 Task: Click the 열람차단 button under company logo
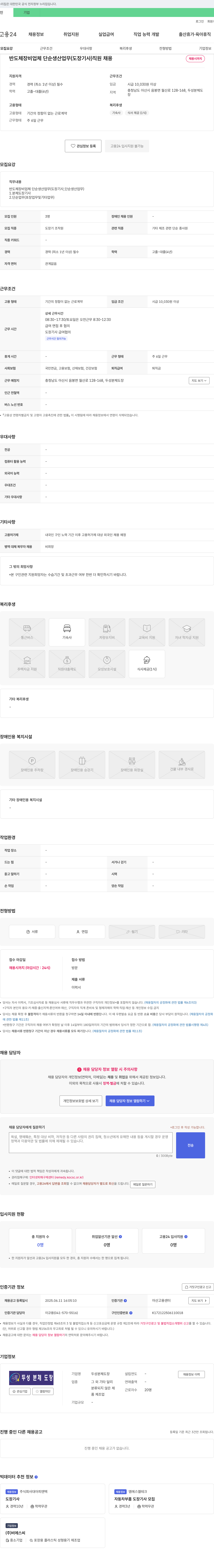click(x=43, y=1391)
